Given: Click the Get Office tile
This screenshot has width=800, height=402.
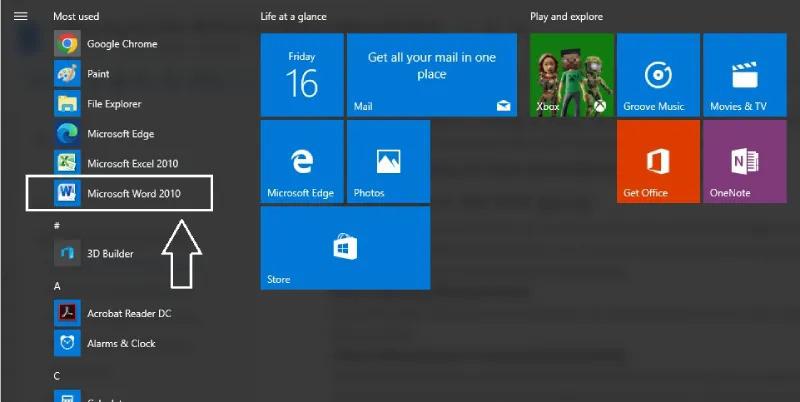Looking at the screenshot, I should (658, 161).
